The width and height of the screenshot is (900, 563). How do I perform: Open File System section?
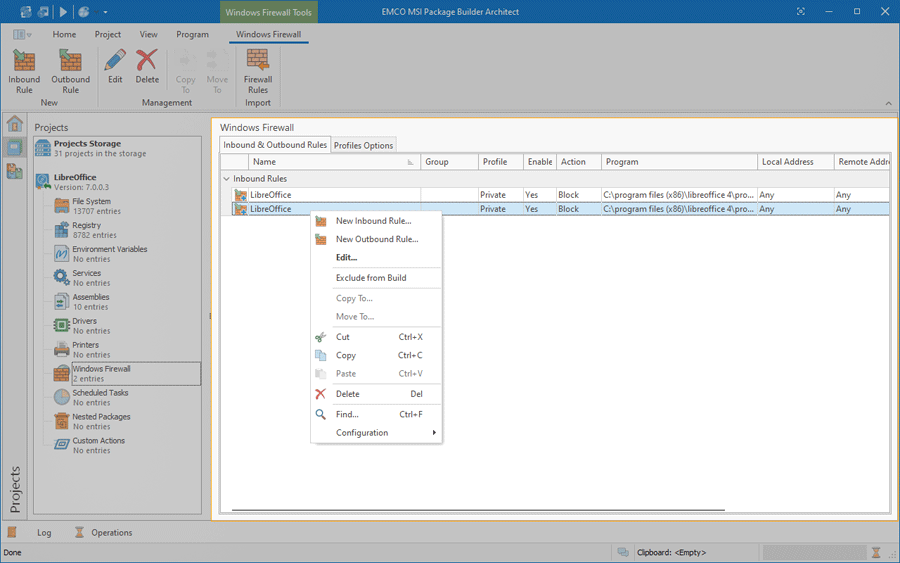click(91, 206)
